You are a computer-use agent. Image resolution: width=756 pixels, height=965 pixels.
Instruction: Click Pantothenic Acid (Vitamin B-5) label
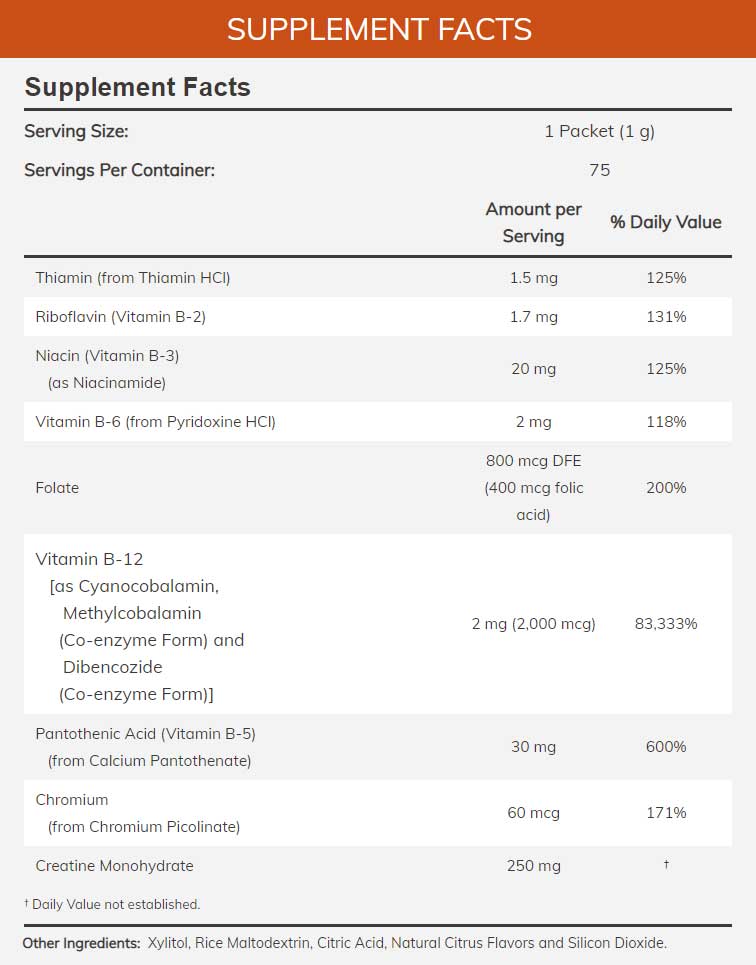pyautogui.click(x=145, y=733)
